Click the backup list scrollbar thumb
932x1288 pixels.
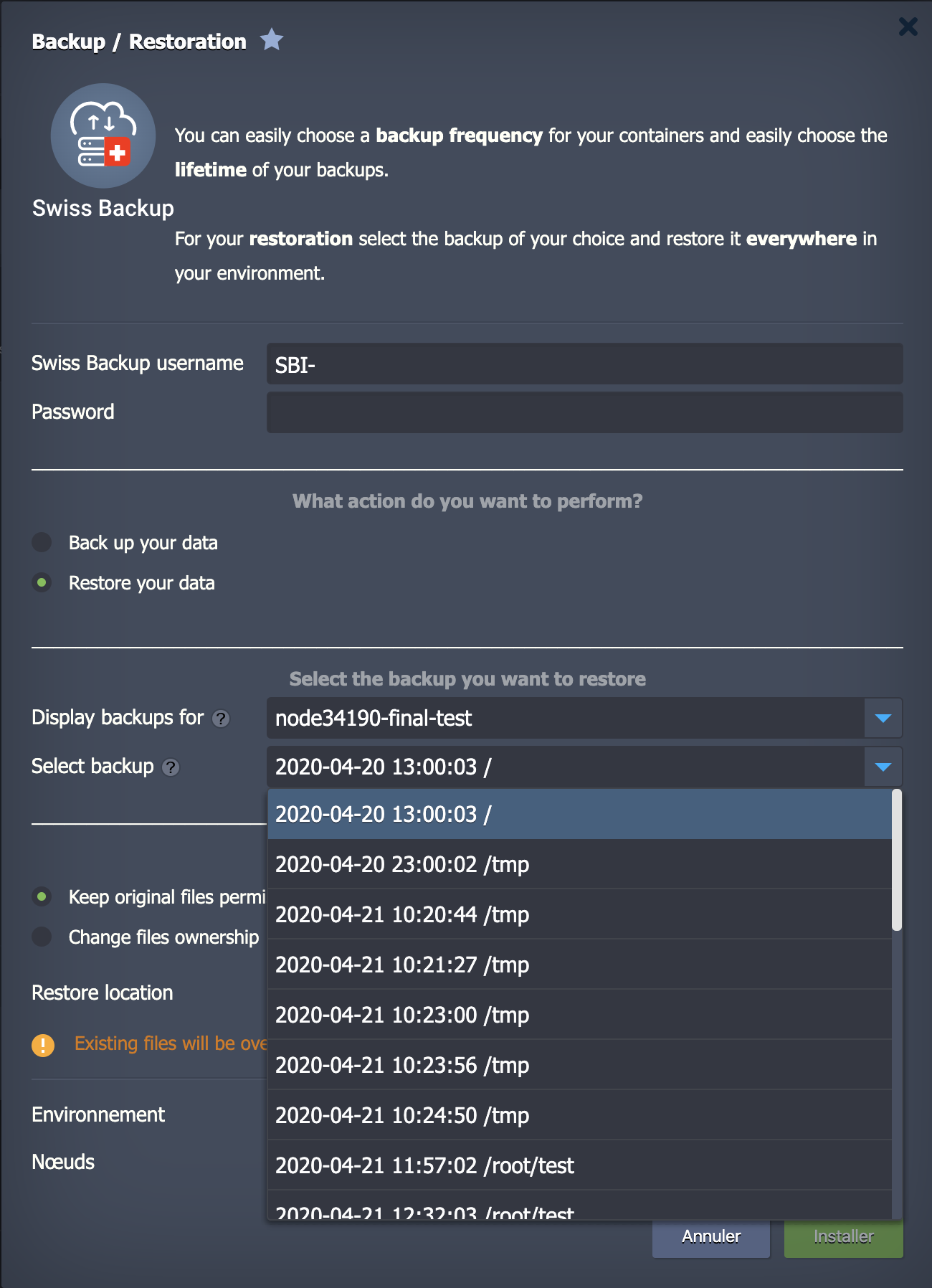pos(896,860)
